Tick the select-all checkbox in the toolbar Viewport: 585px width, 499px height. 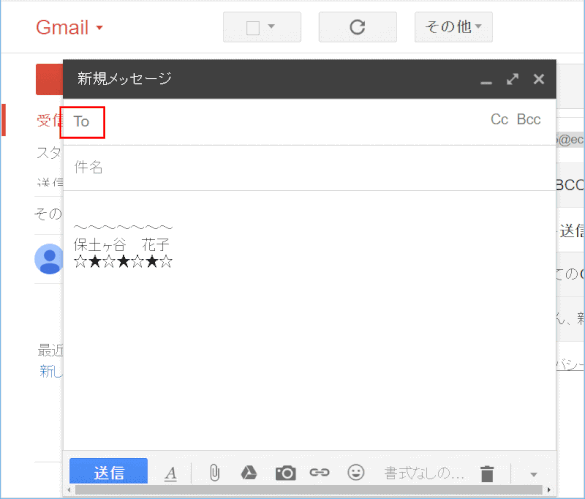click(x=253, y=28)
